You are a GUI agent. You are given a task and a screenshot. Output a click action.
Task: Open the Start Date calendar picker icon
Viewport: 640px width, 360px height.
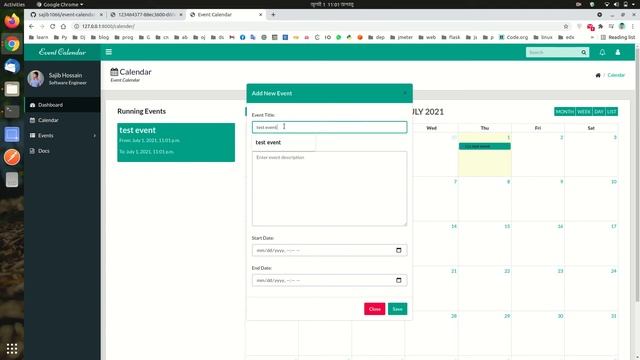tap(399, 250)
